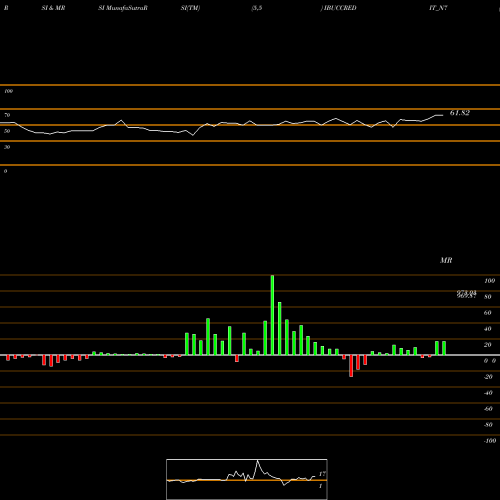This screenshot has width=500, height=500.
Task: Click the MR axis label 60
Action: pos(487,313)
